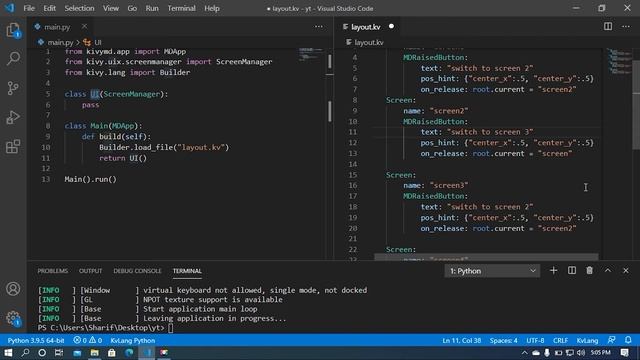Change indentation via Spaces: 4

click(503, 340)
